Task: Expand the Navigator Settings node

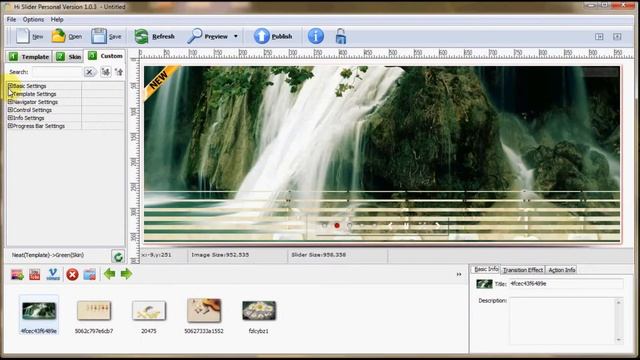Action: (10, 102)
